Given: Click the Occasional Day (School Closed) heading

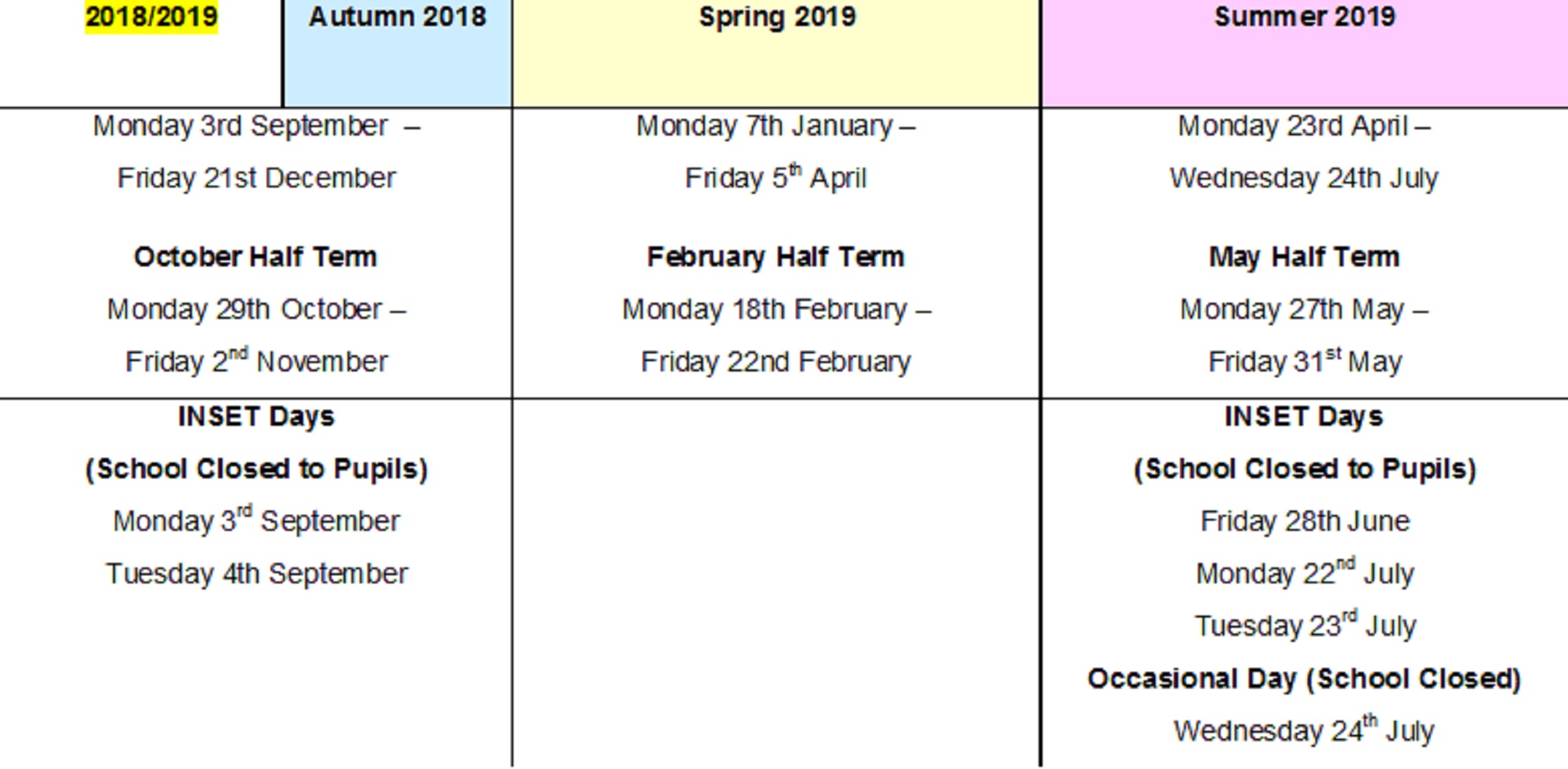Looking at the screenshot, I should (1304, 679).
